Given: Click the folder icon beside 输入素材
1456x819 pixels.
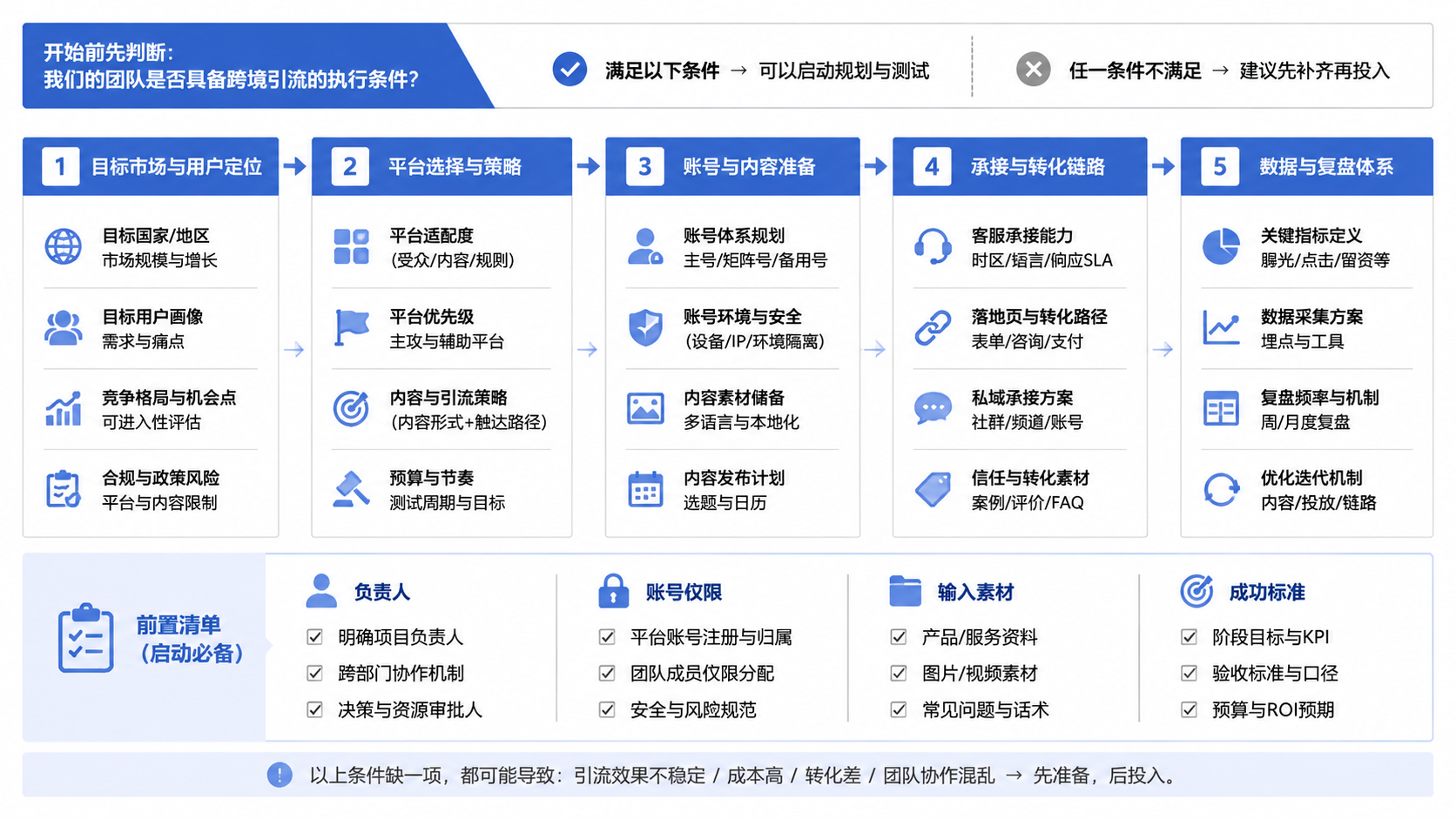Looking at the screenshot, I should [905, 591].
